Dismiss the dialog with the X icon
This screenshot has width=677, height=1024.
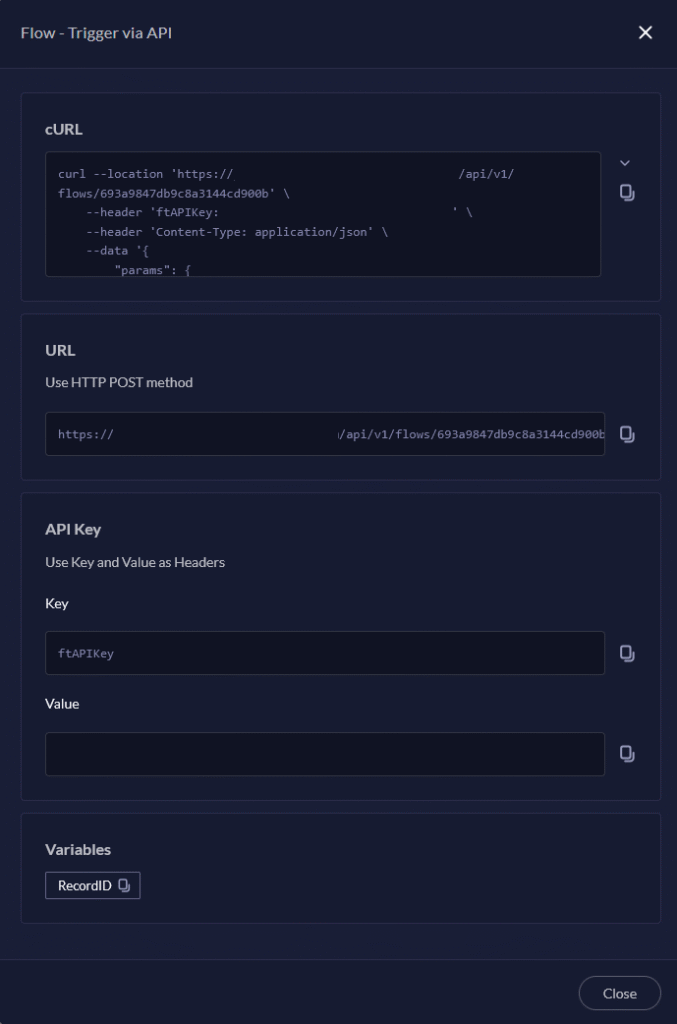(x=645, y=32)
